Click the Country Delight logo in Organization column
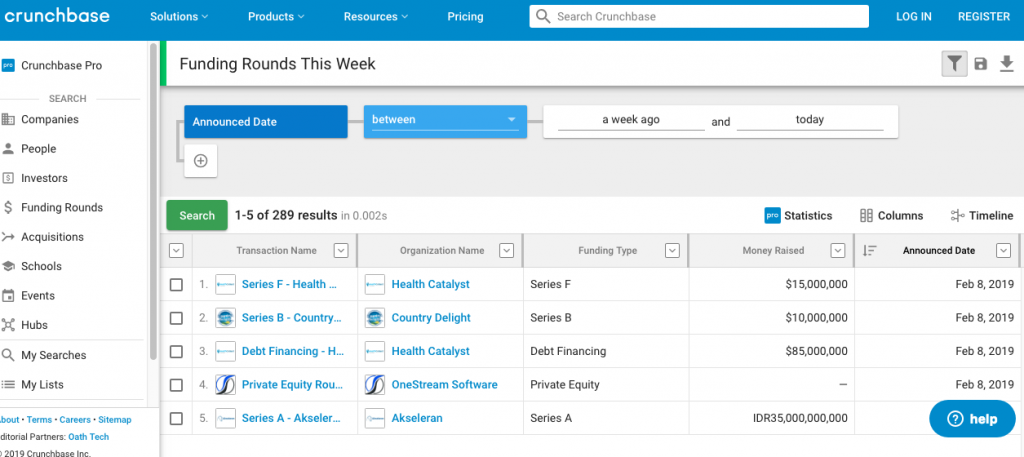Screen dimensions: 1024x457 click(x=375, y=318)
